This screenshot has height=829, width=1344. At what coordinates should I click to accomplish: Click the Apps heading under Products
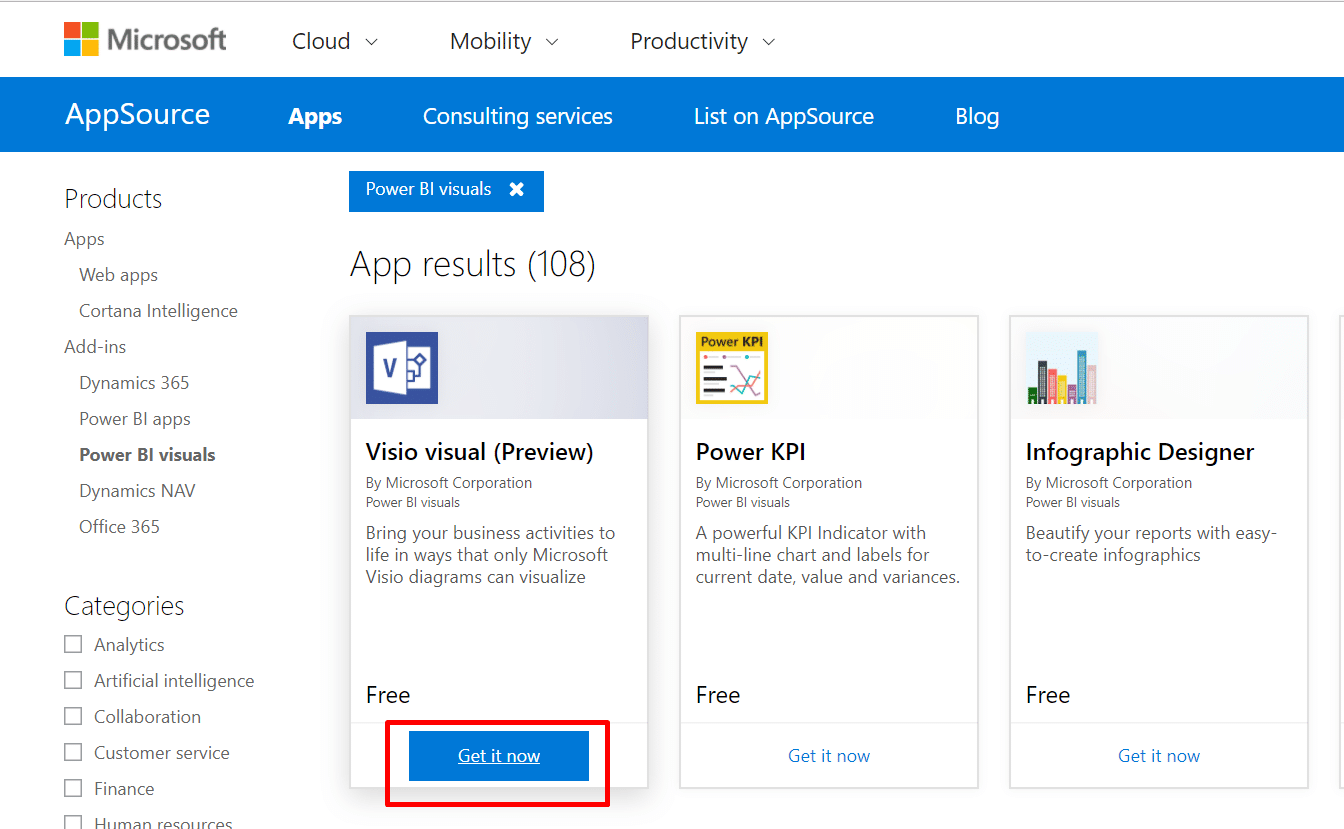(84, 239)
